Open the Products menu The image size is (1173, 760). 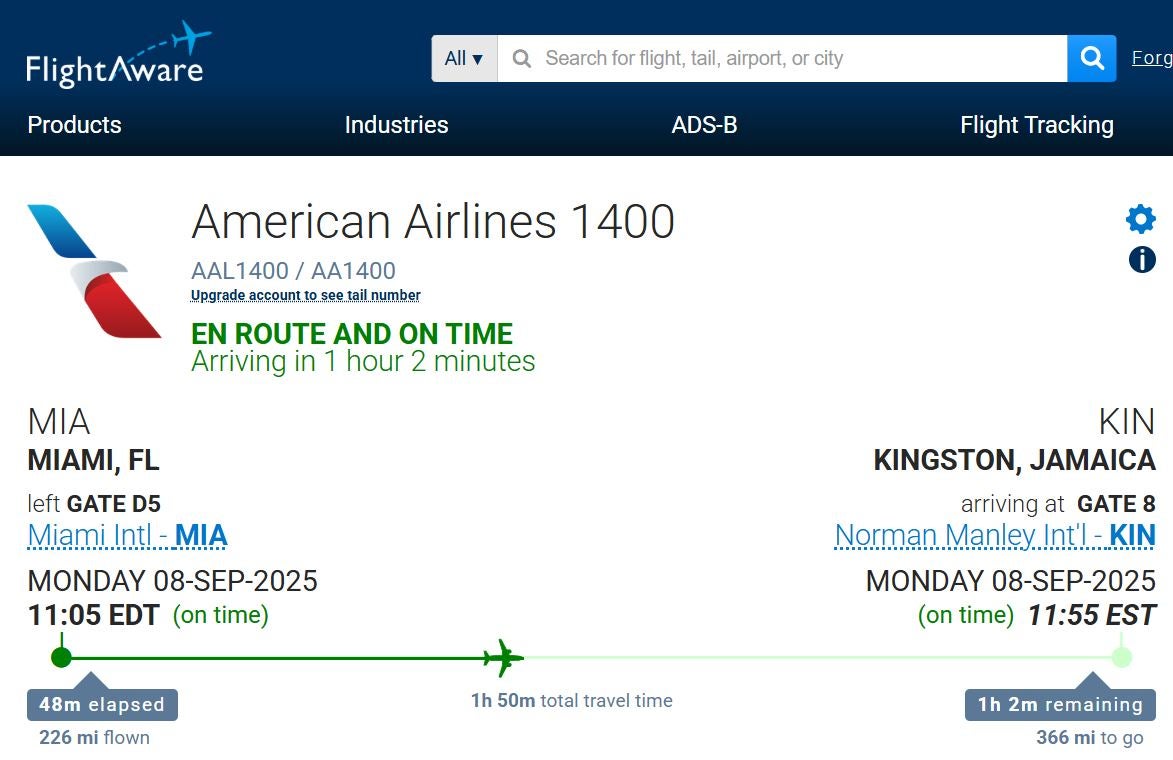click(x=74, y=125)
